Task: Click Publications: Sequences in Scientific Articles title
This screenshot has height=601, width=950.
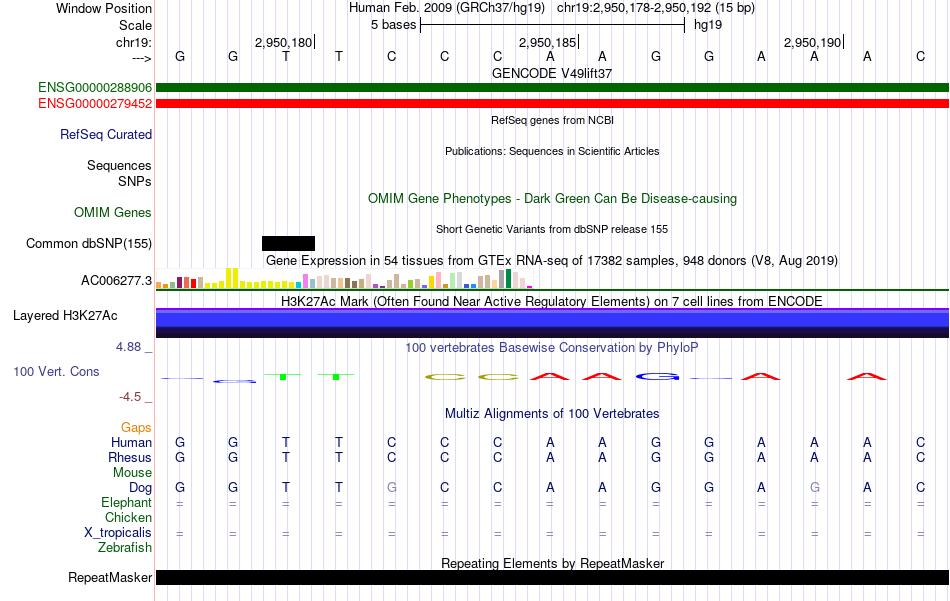Action: (552, 151)
